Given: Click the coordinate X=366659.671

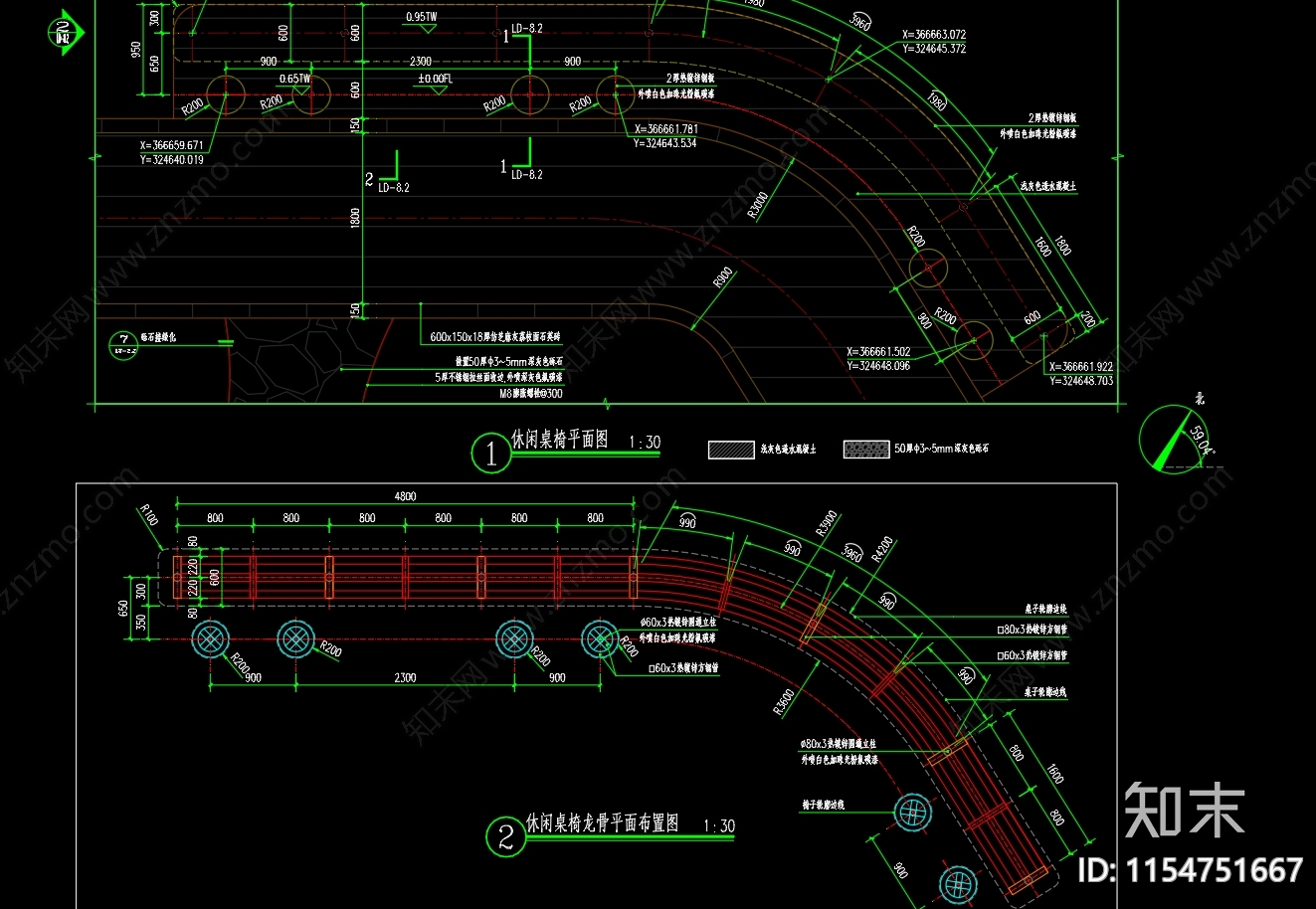Looking at the screenshot, I should [172, 145].
